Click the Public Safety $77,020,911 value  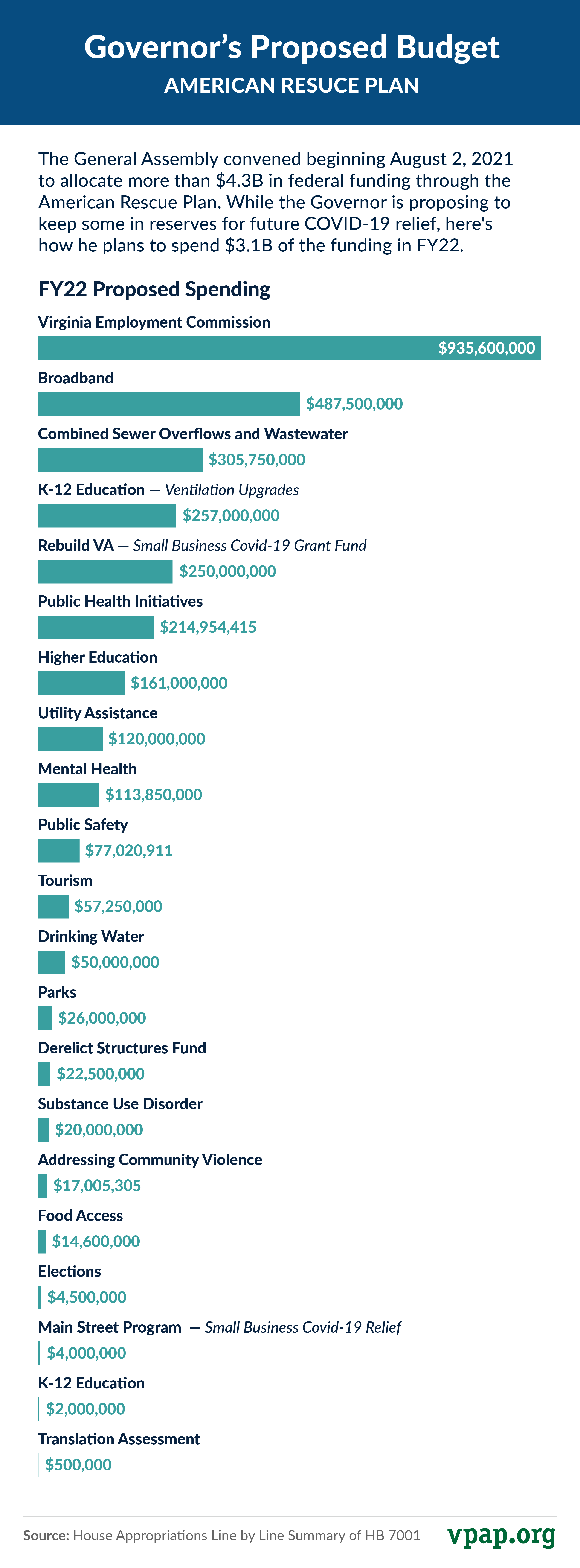click(129, 850)
